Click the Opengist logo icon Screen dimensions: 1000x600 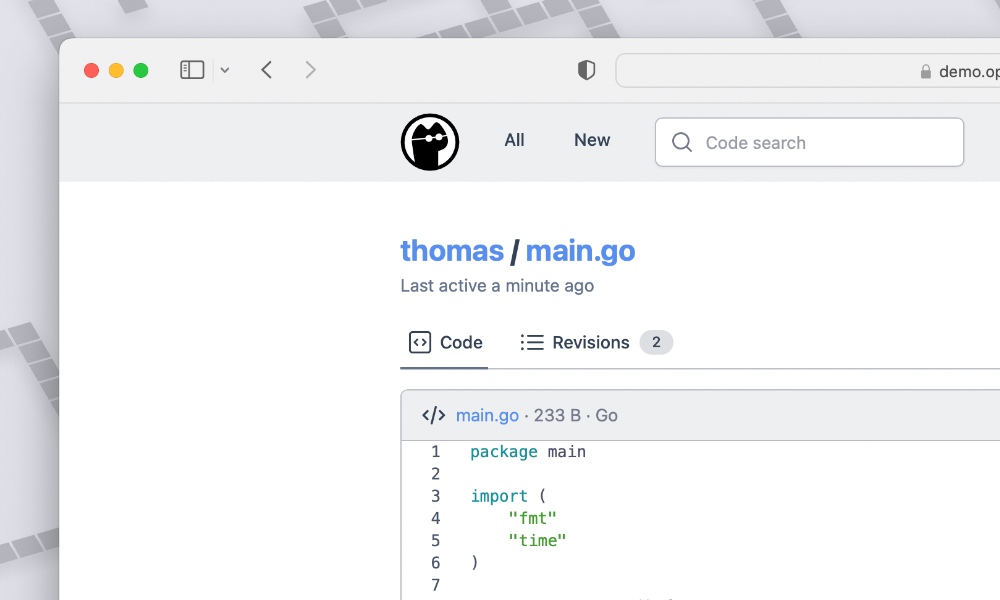coord(429,141)
